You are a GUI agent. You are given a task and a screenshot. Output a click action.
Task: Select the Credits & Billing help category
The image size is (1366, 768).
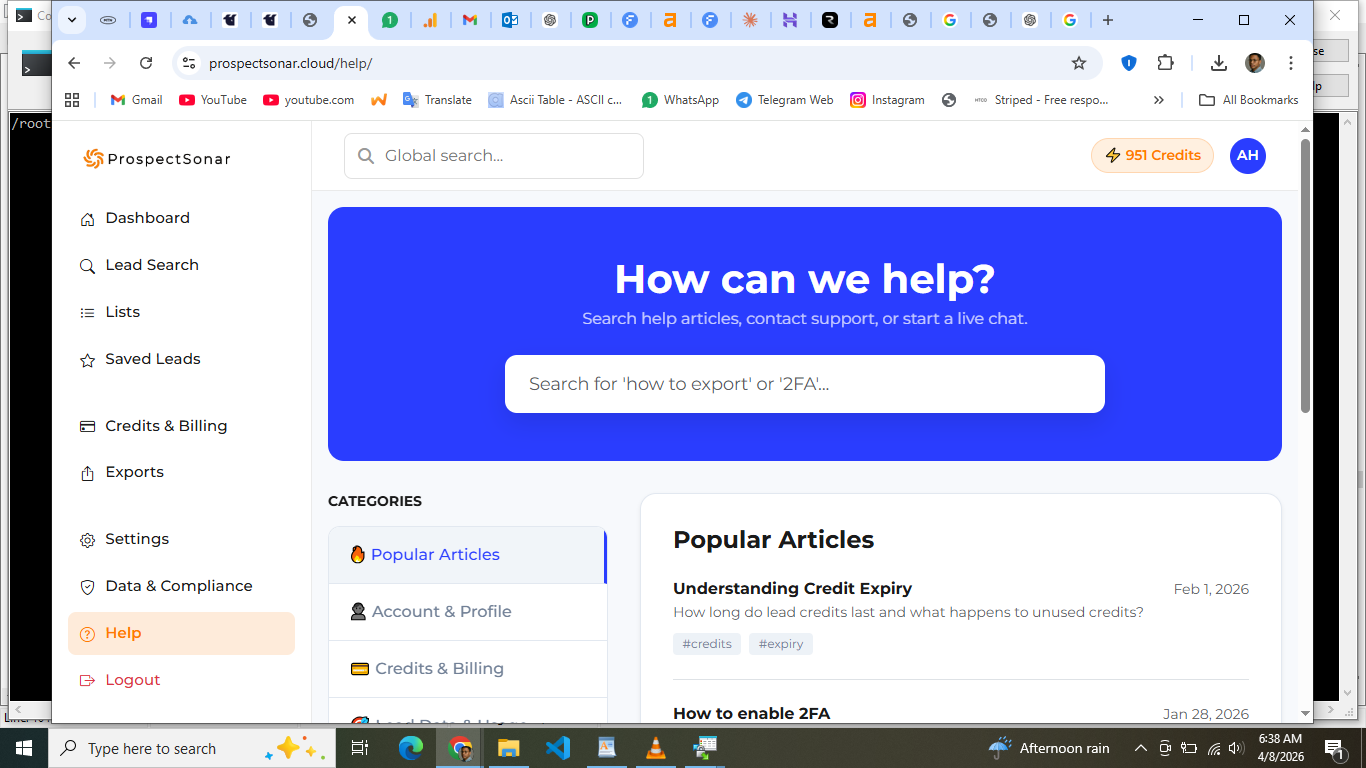click(439, 669)
